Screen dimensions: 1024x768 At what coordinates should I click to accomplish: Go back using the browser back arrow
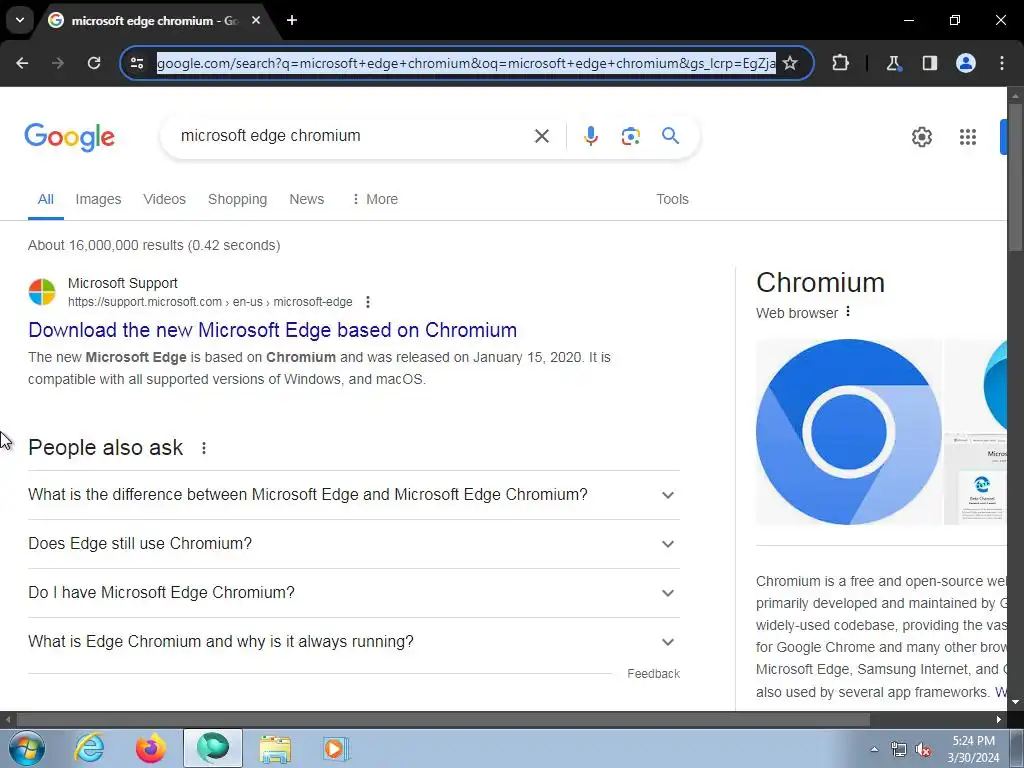[22, 63]
